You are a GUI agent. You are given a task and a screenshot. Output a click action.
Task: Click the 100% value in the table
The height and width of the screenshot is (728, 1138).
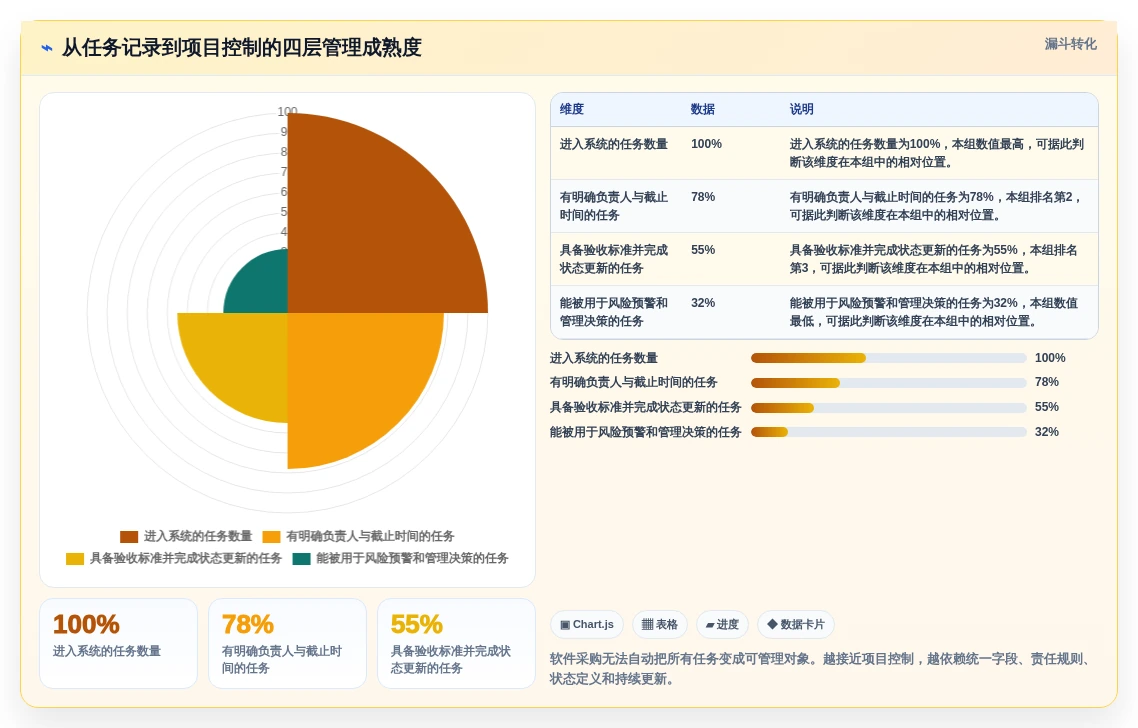coord(706,144)
